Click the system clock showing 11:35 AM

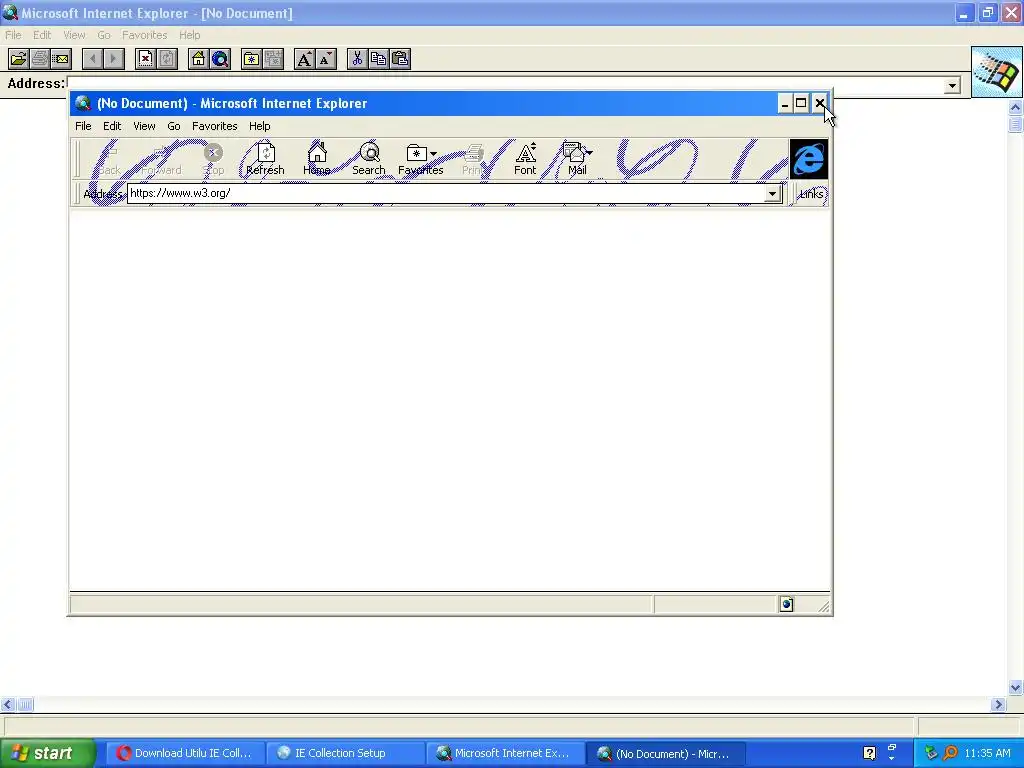[x=987, y=753]
